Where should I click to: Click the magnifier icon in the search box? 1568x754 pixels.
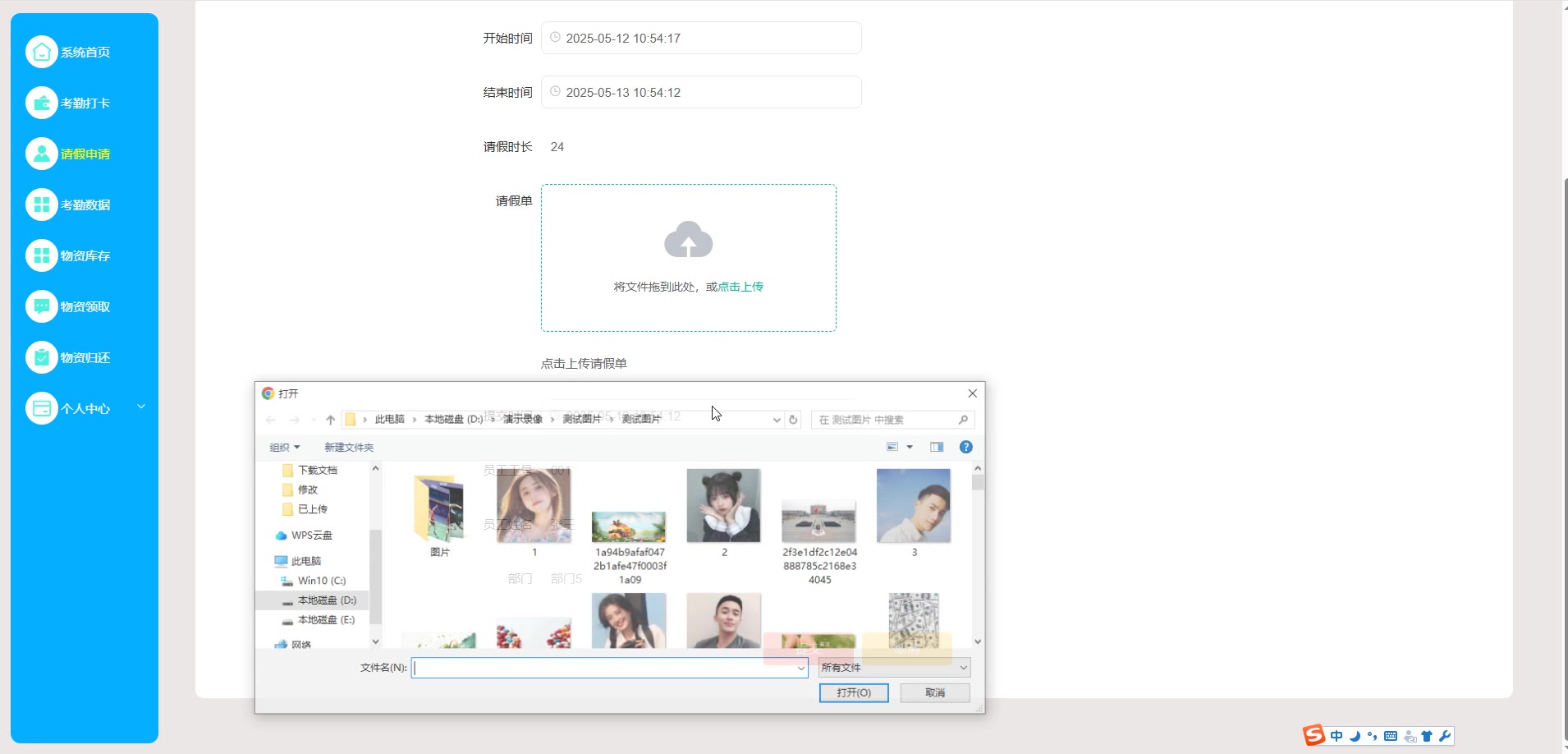[963, 420]
